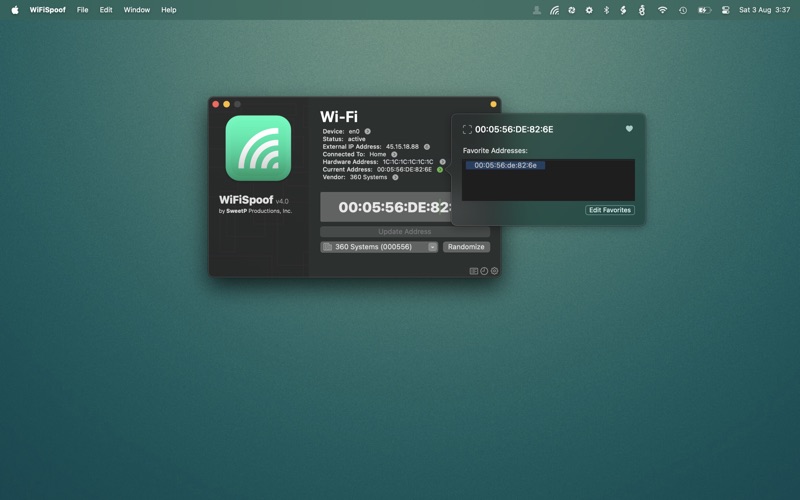This screenshot has height=500, width=800.
Task: Open the 360 Systems (000556) vendor dropdown
Action: (x=379, y=247)
